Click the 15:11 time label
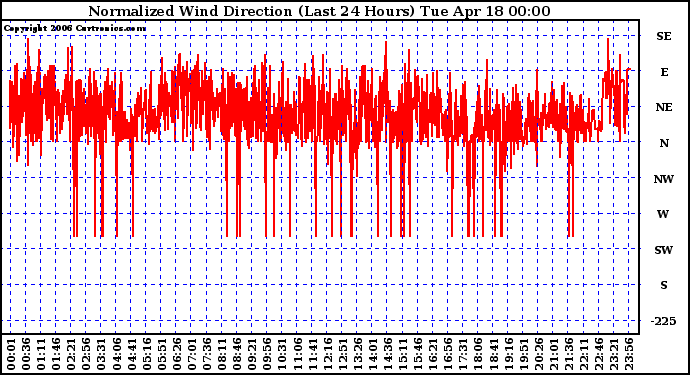This screenshot has height=375, width=690. click(x=402, y=354)
